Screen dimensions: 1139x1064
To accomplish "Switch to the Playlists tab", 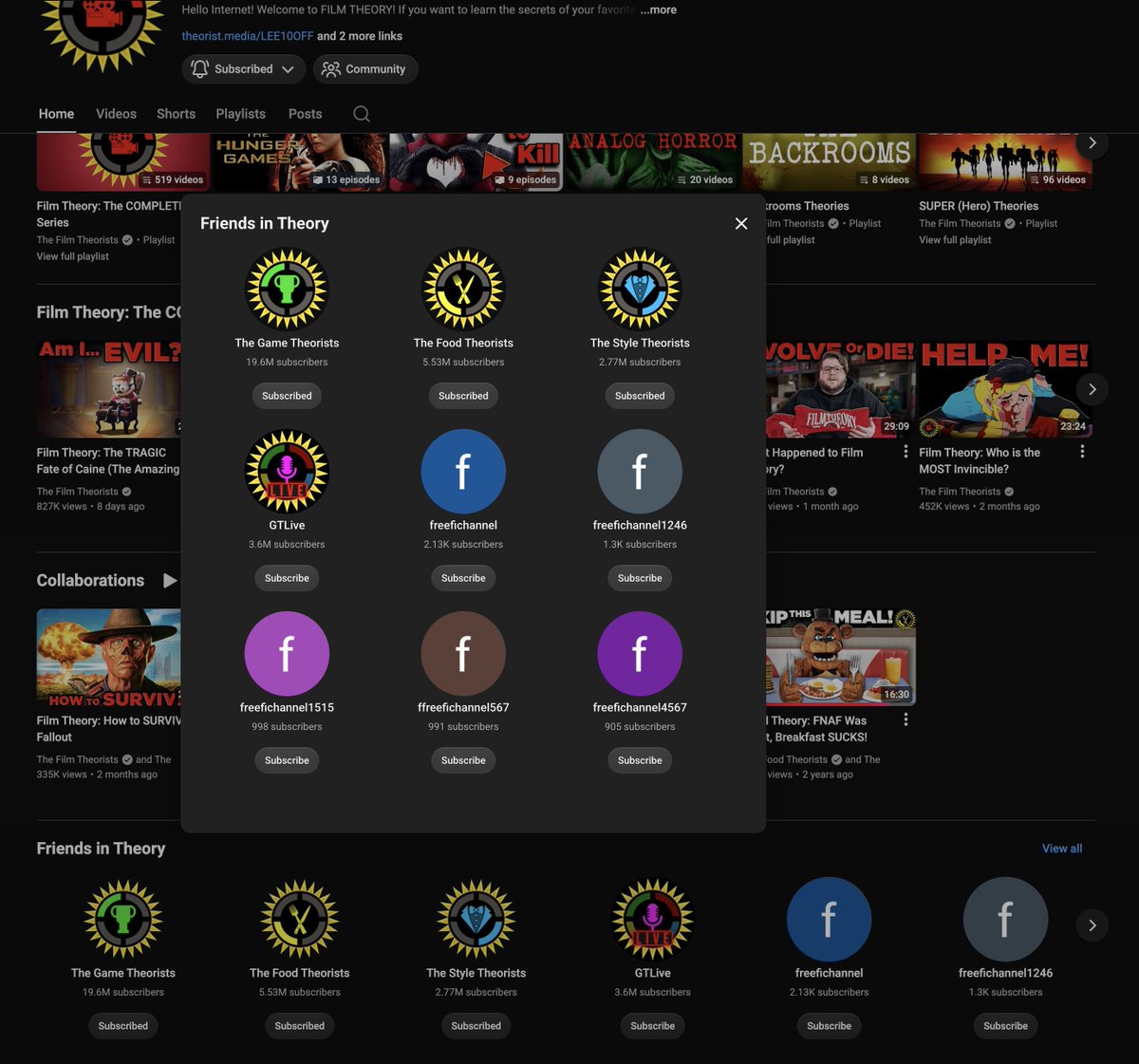I will (x=240, y=114).
